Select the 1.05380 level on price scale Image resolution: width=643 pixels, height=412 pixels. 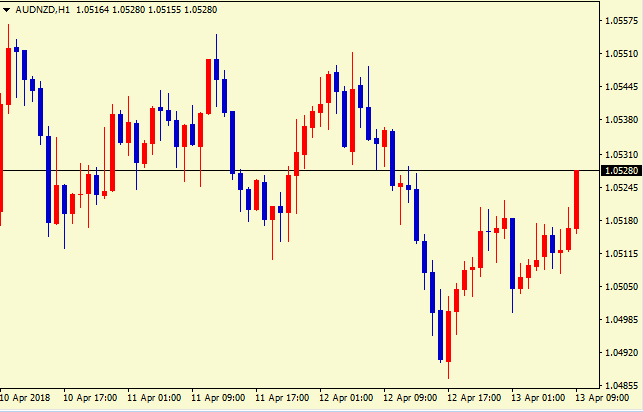[x=621, y=120]
